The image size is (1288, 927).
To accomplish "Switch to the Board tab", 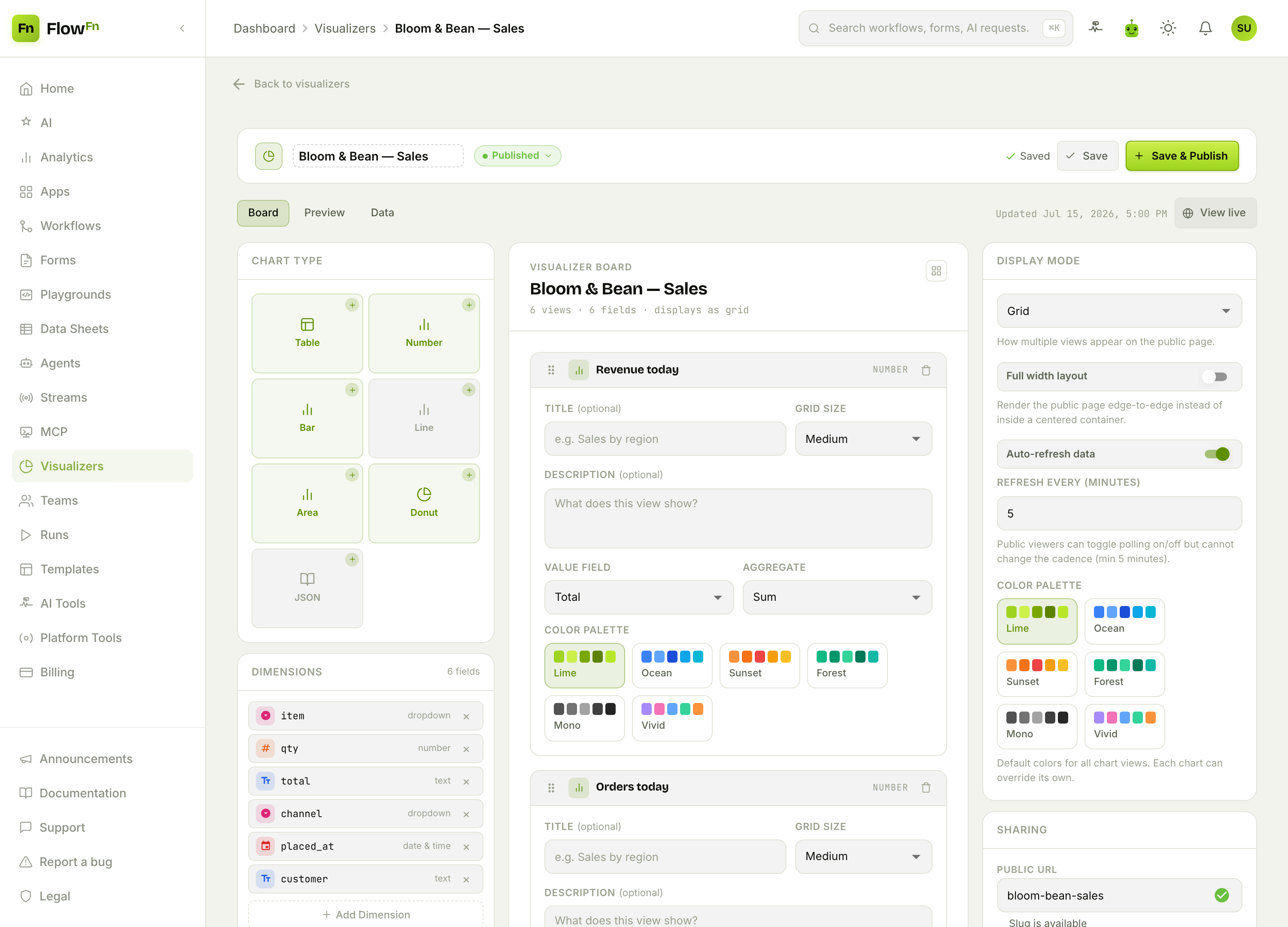I will (263, 213).
